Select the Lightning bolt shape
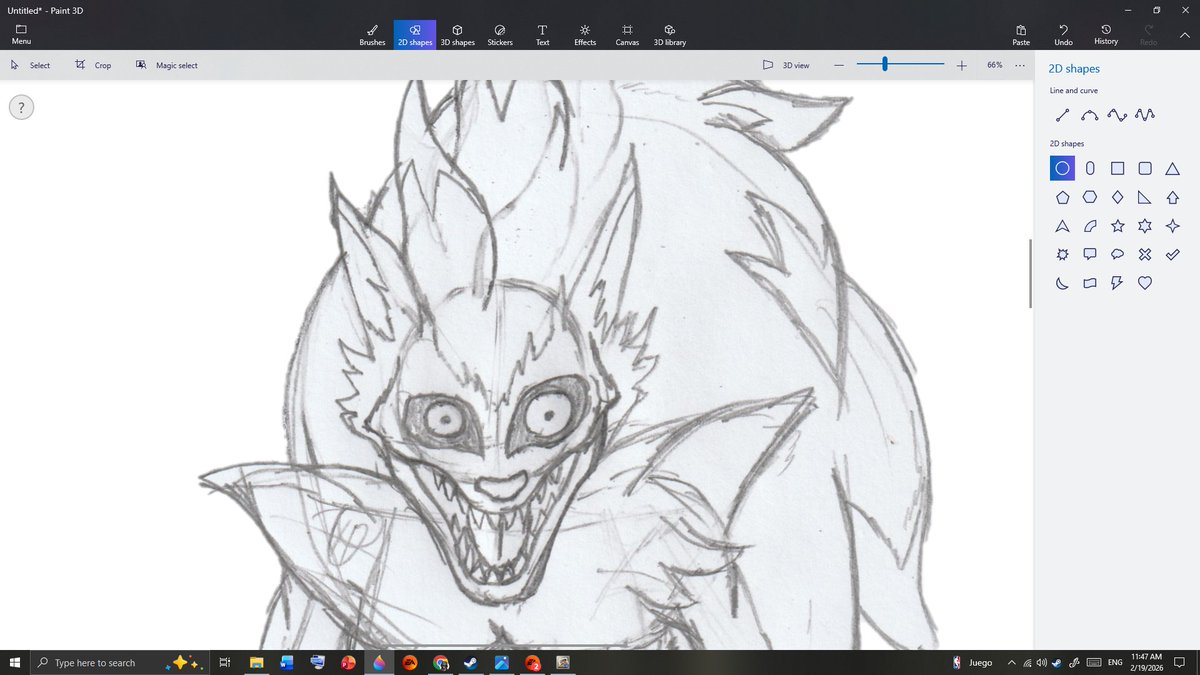 pyautogui.click(x=1118, y=283)
